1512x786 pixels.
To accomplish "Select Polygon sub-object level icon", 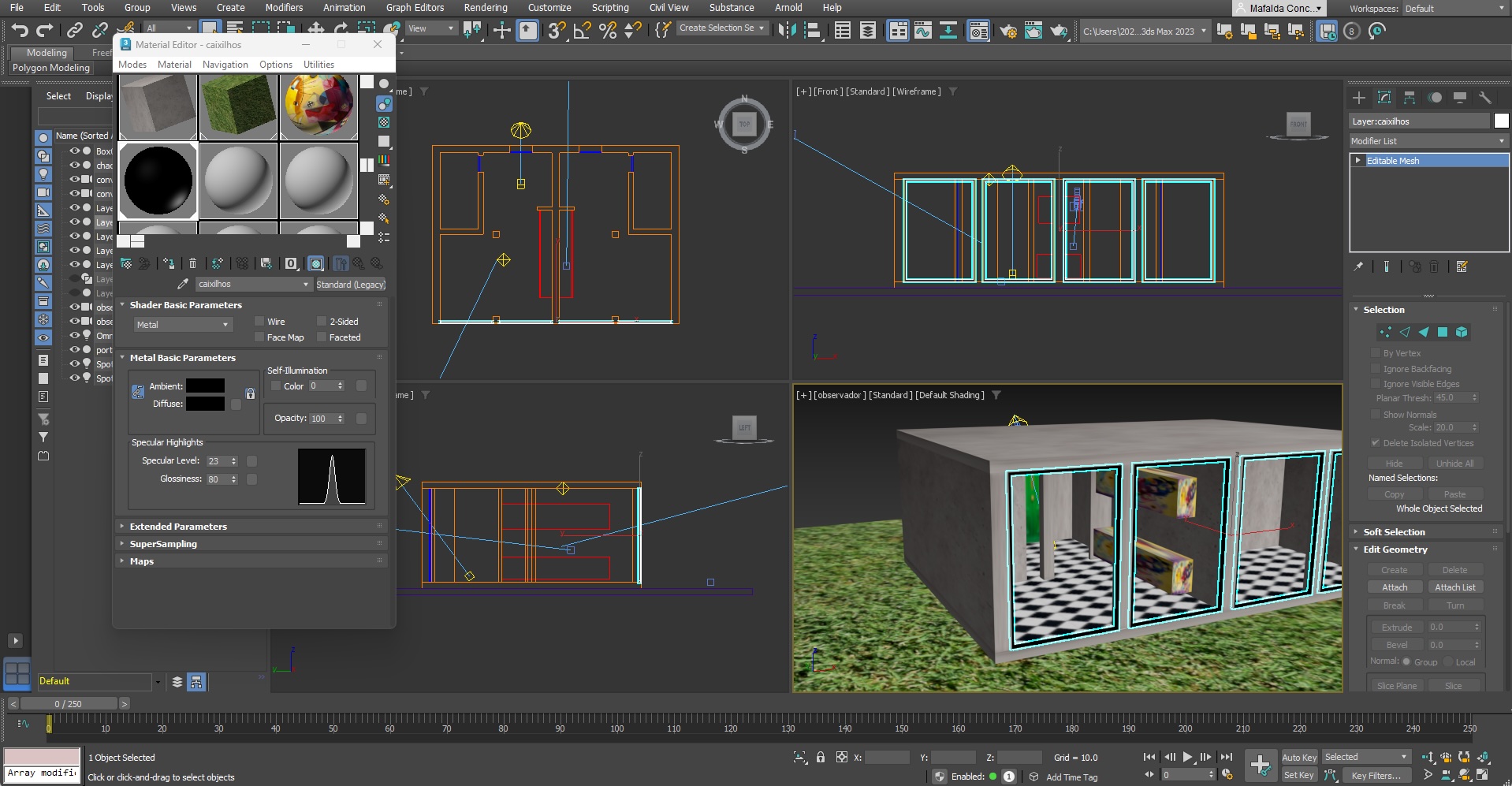I will (x=1443, y=332).
